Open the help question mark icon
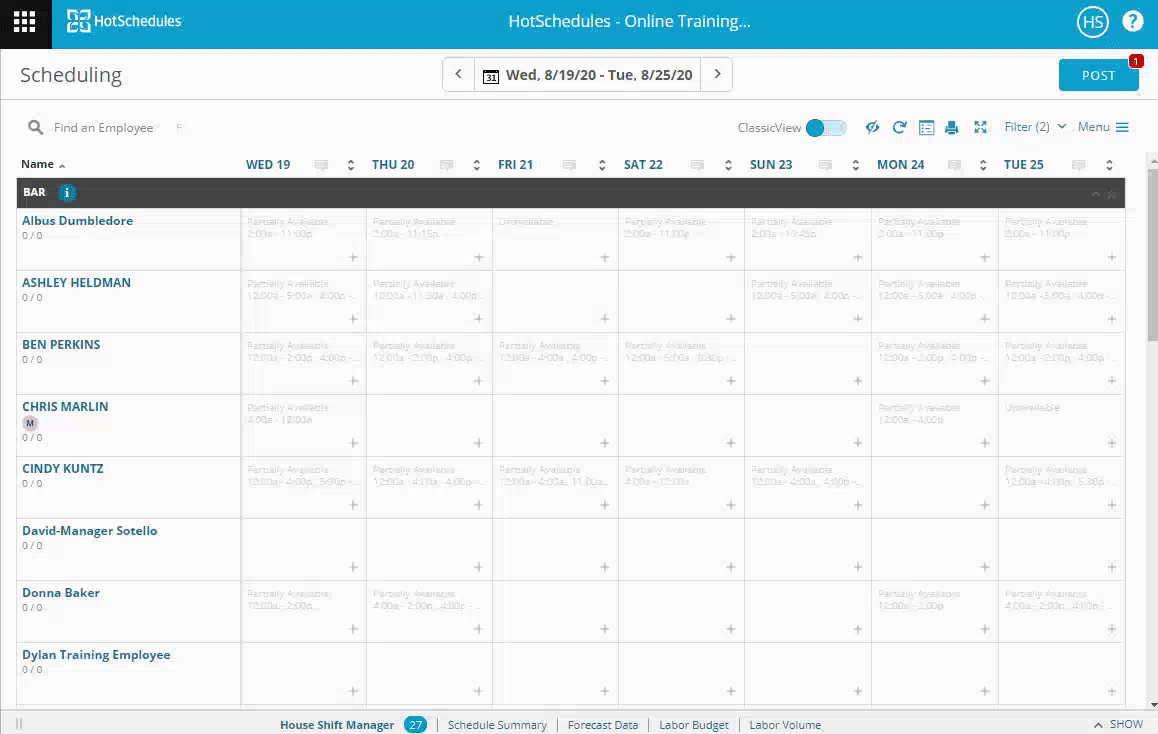This screenshot has width=1158, height=734. [x=1132, y=22]
